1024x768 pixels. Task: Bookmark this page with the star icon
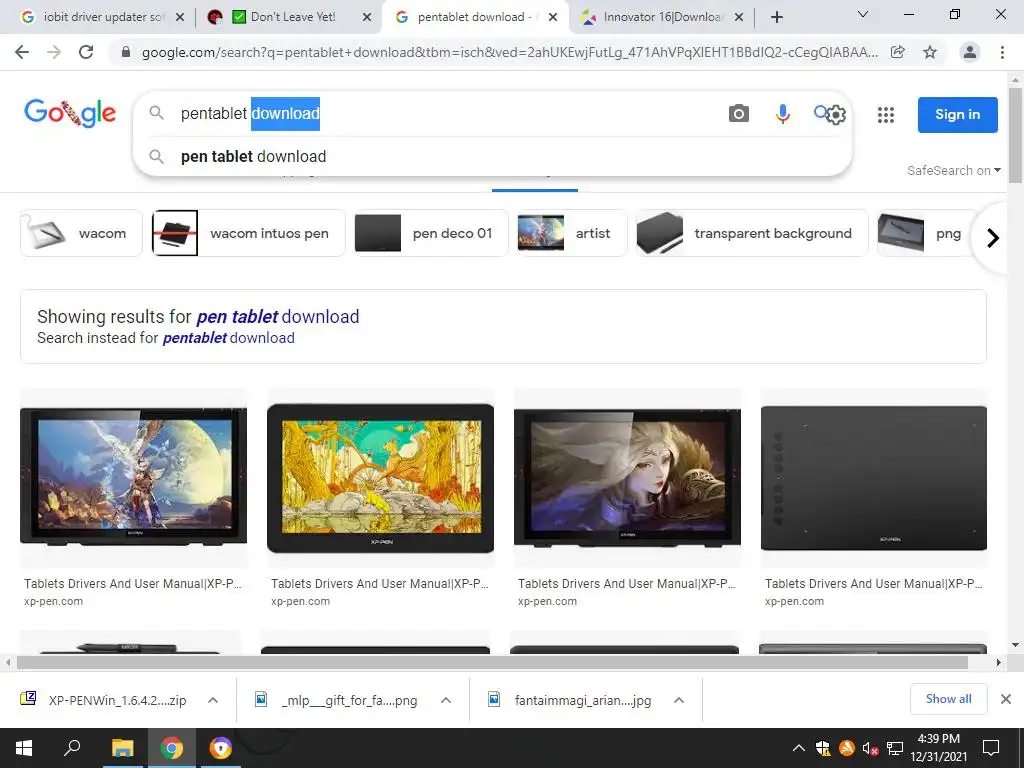pyautogui.click(x=930, y=52)
